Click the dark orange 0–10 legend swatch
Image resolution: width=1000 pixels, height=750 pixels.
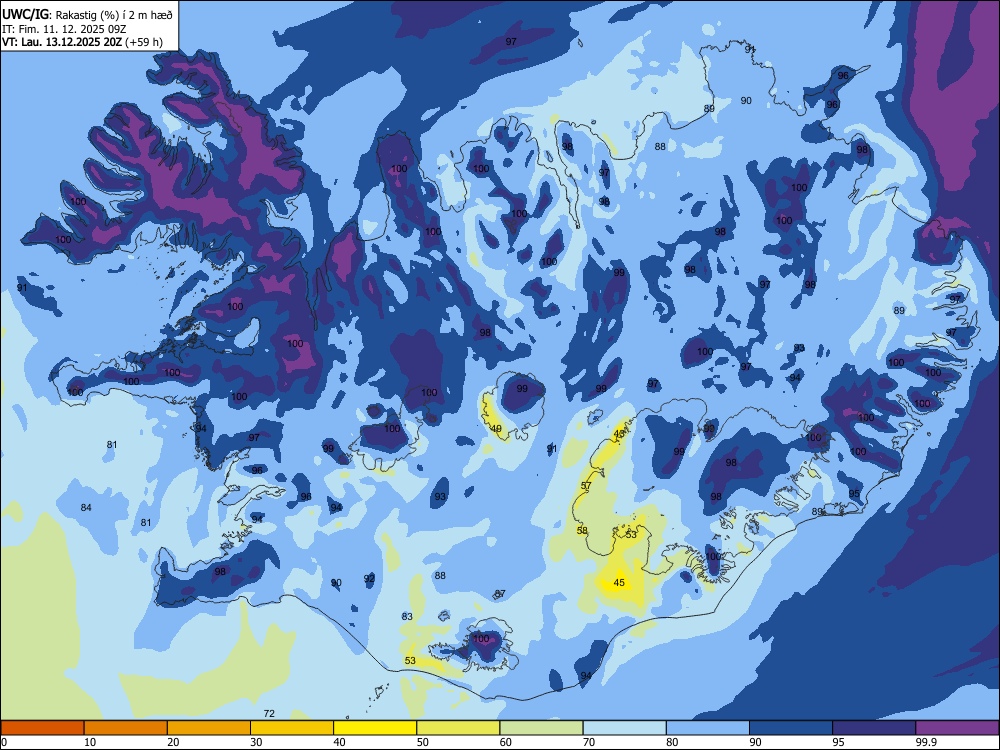42,728
